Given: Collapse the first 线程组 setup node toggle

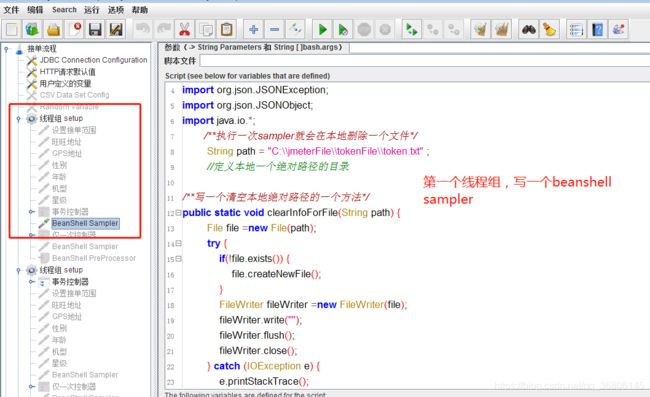Looking at the screenshot, I should pos(18,119).
